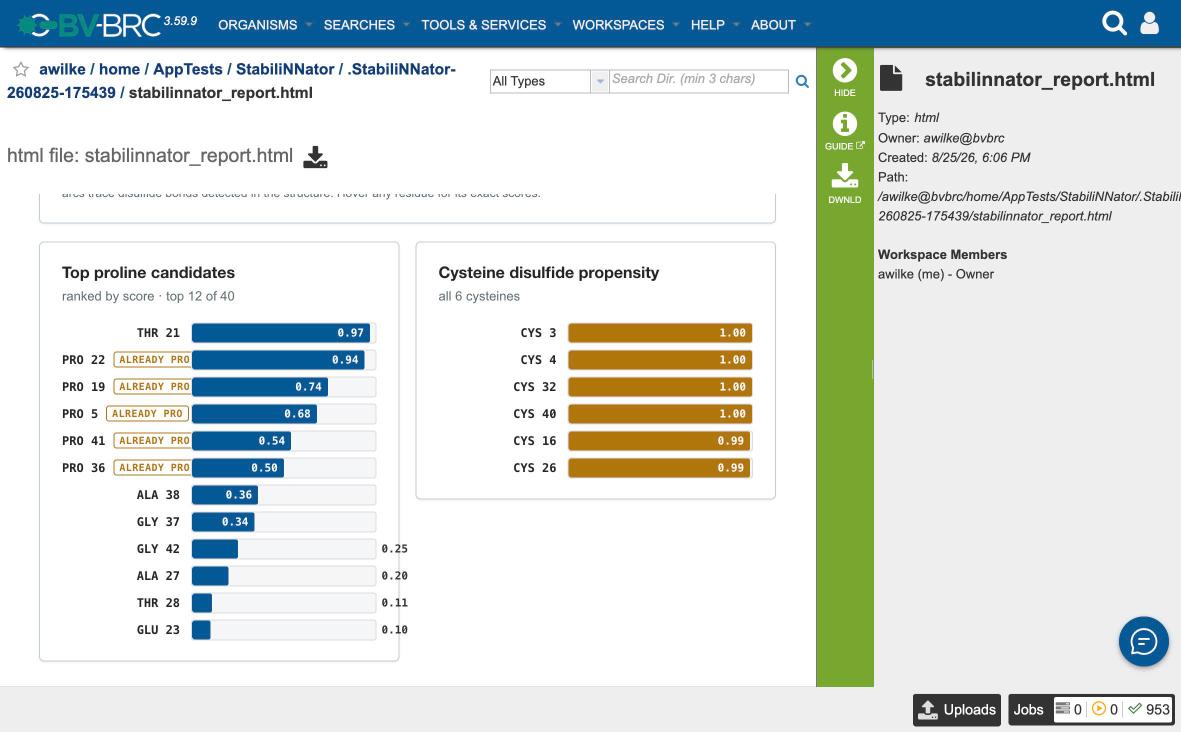Screen dimensions: 1181x732
Task: Click the PRO 5 score bar 0.68
Action: coord(255,414)
